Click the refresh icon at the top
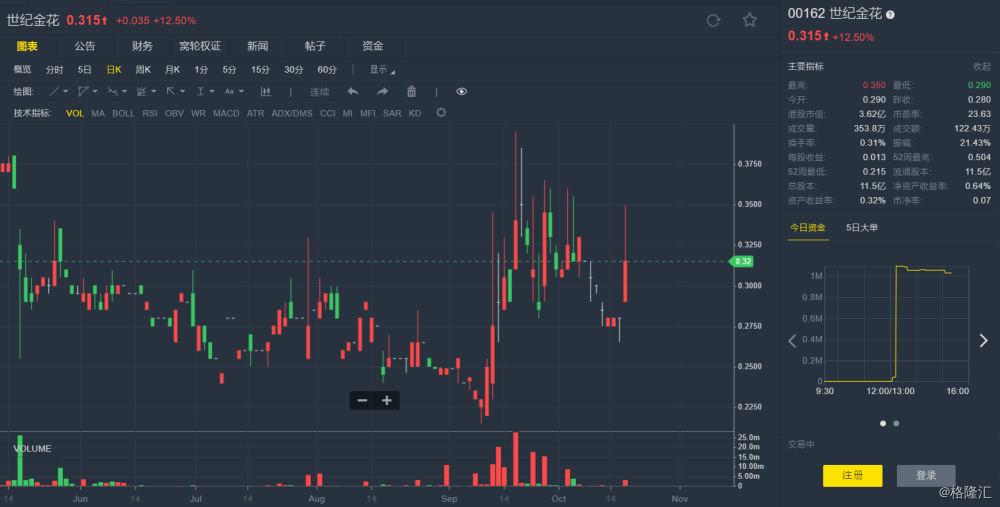The image size is (1000, 507). (x=713, y=20)
